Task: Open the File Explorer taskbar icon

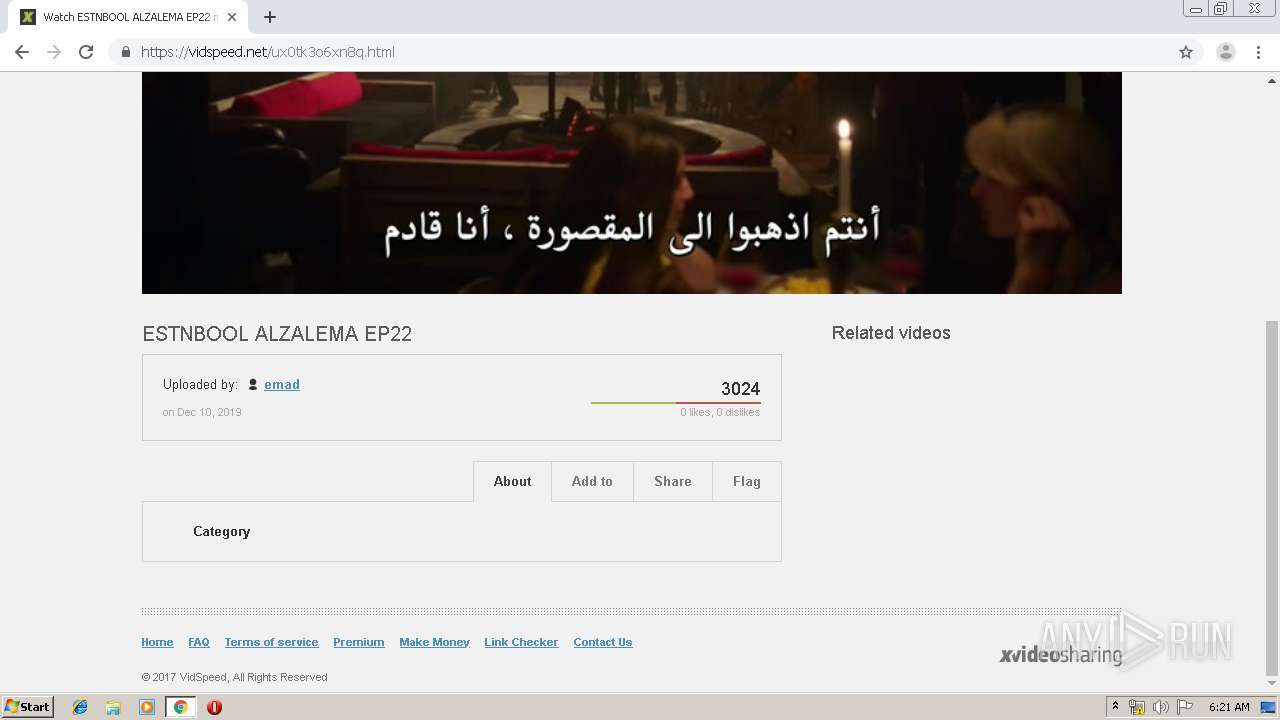Action: coord(113,707)
